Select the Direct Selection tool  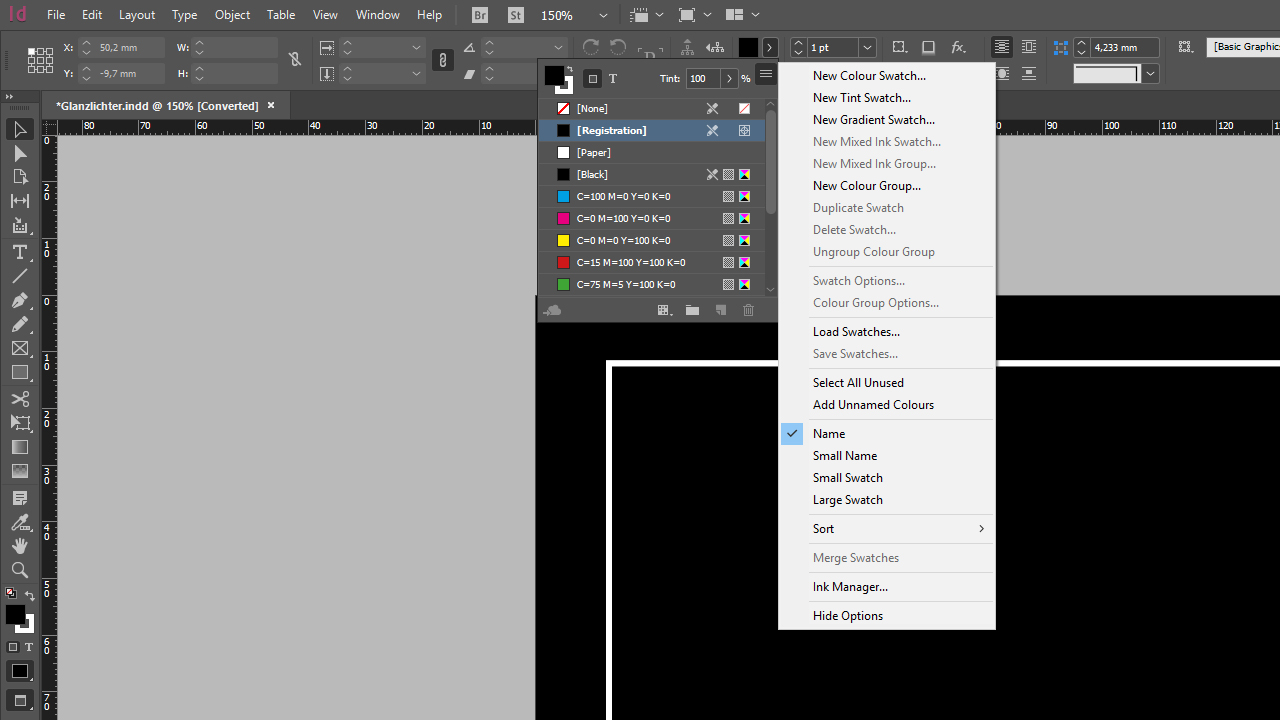pos(19,153)
